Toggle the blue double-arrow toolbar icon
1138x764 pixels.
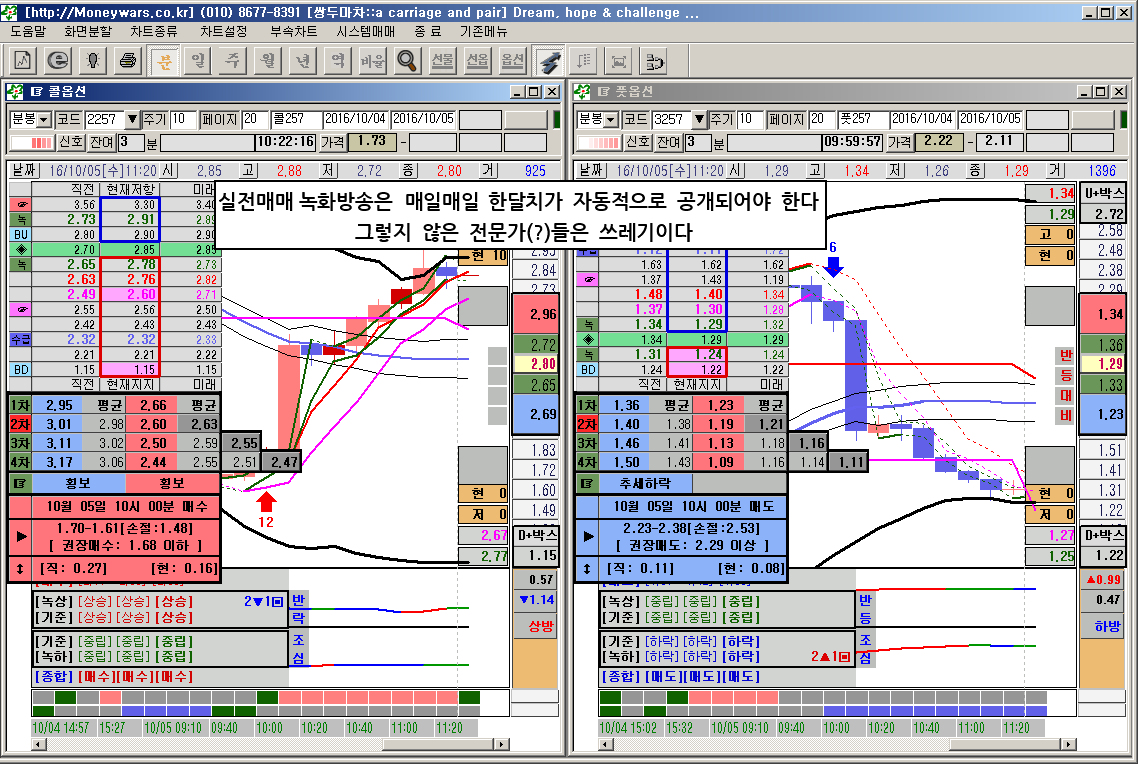[x=549, y=61]
